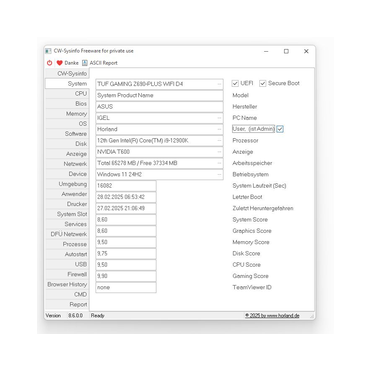Image resolution: width=372 pixels, height=372 pixels.
Task: Open the Drucker tab
Action: [x=67, y=204]
